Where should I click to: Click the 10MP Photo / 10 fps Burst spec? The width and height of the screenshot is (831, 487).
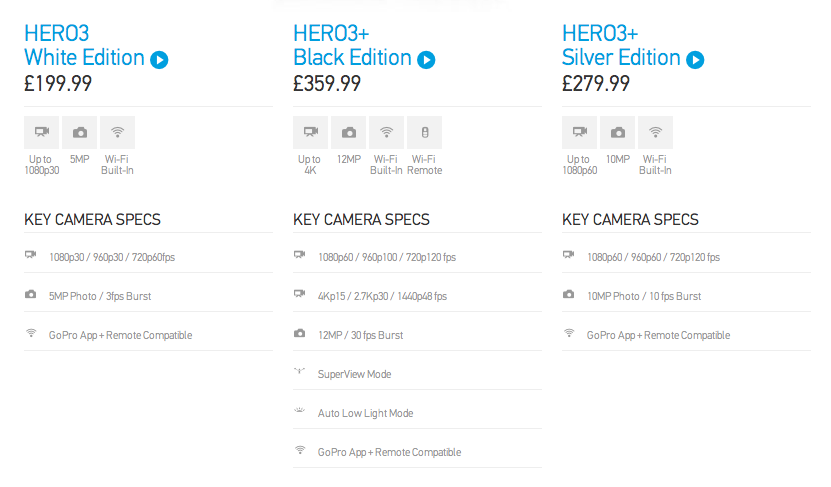click(644, 296)
